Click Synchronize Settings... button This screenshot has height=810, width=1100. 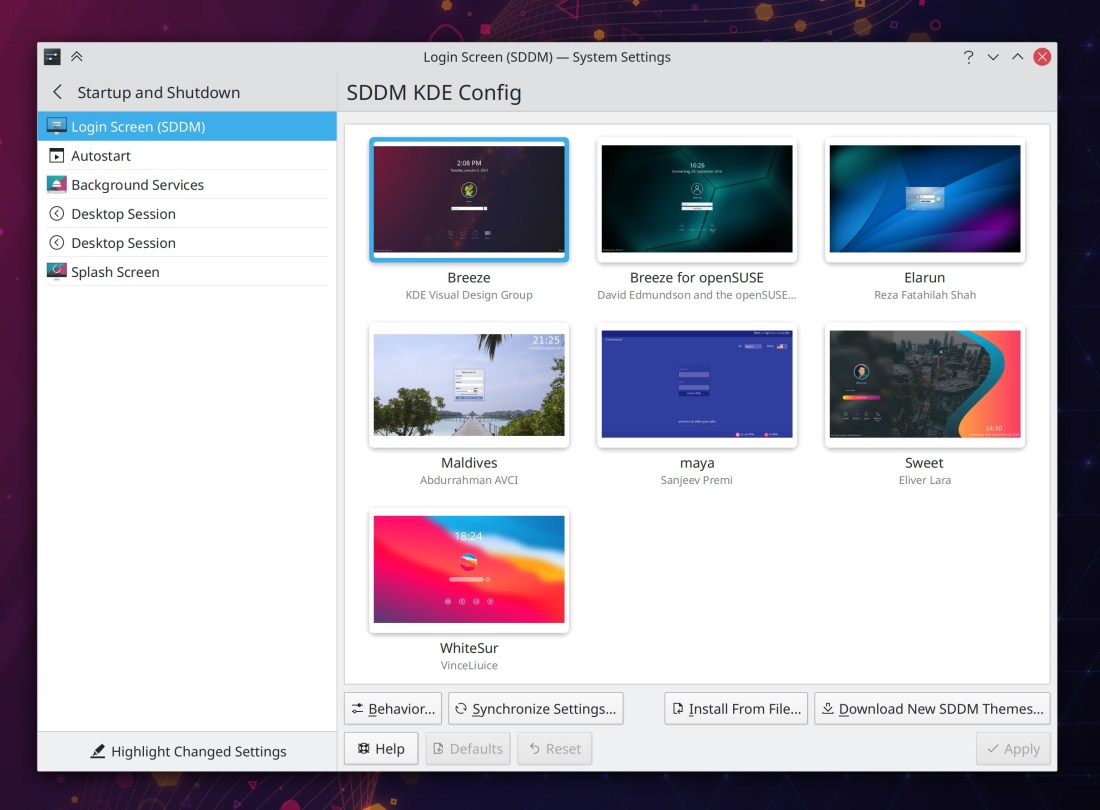coord(535,709)
